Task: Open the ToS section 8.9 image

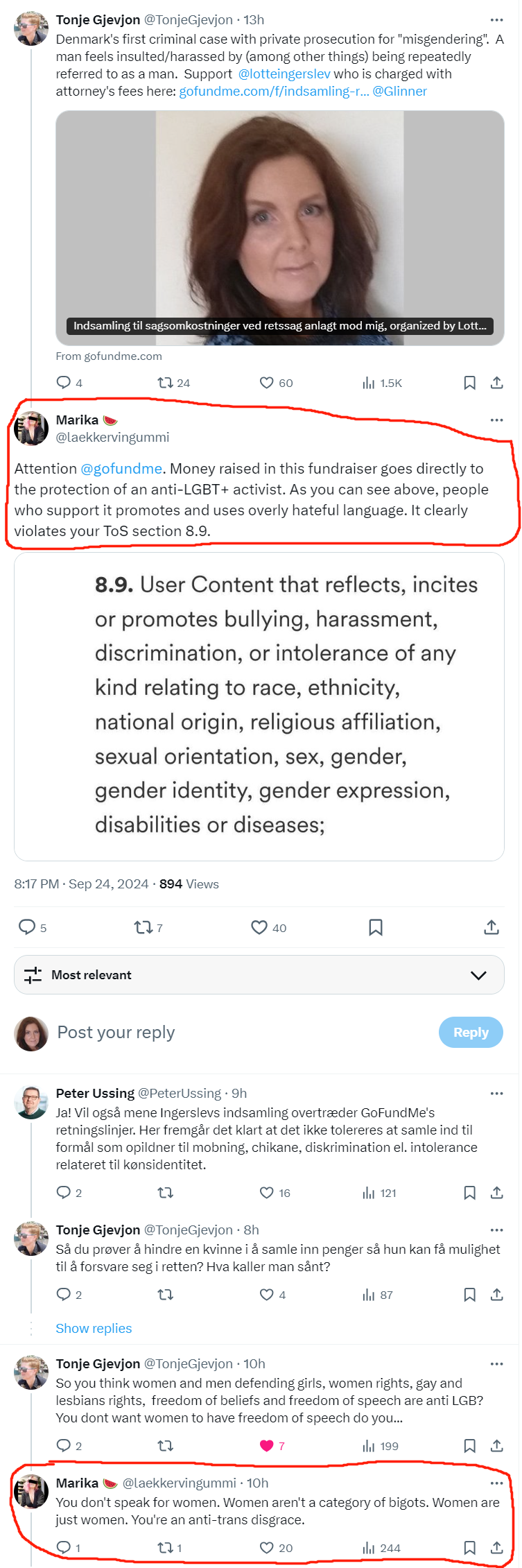Action: [259, 707]
